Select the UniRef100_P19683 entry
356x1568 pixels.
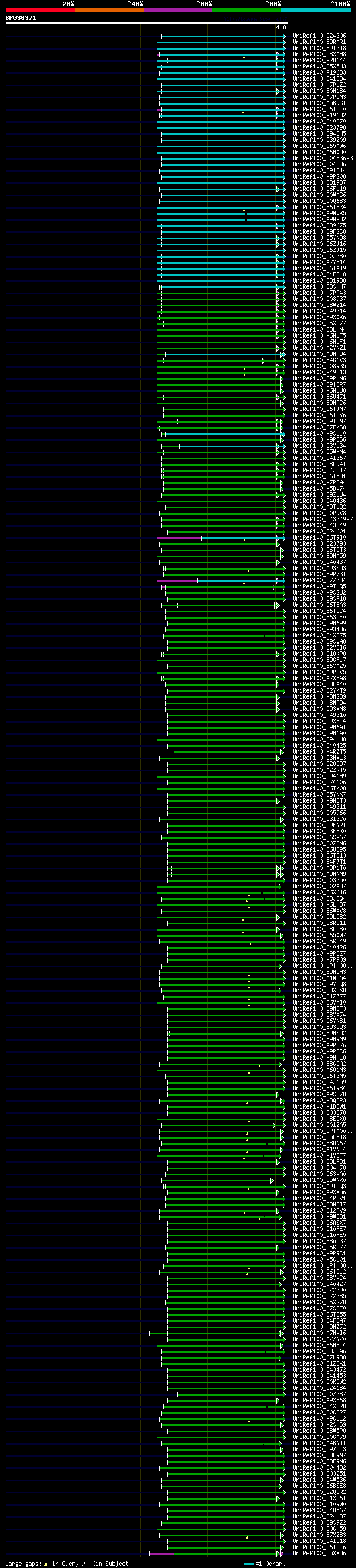pos(319,72)
